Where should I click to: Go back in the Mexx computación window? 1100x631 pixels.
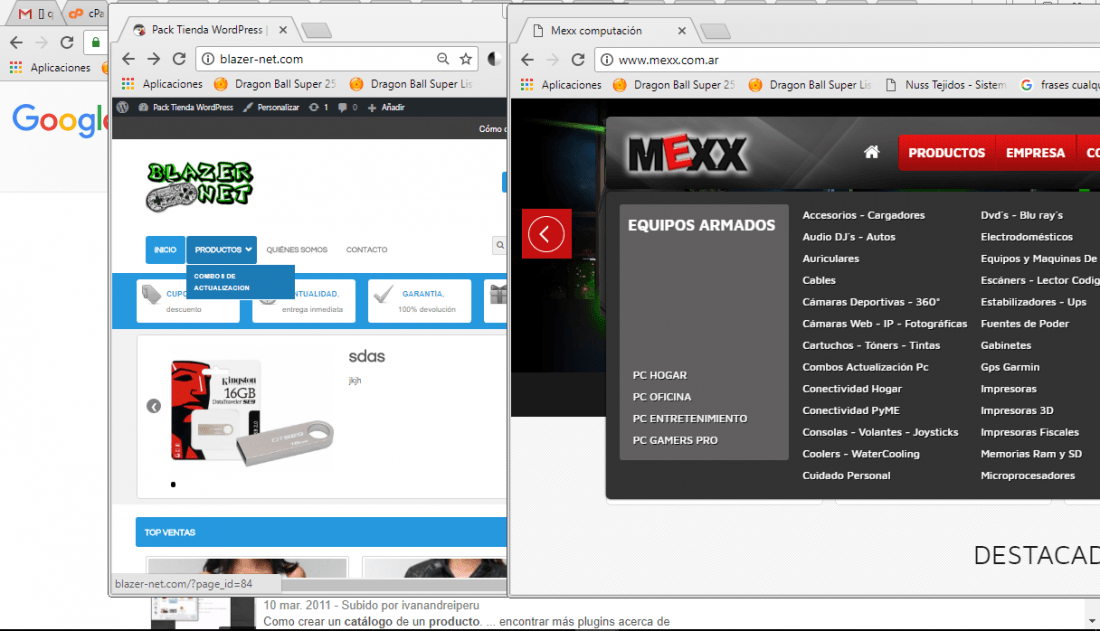[x=528, y=60]
